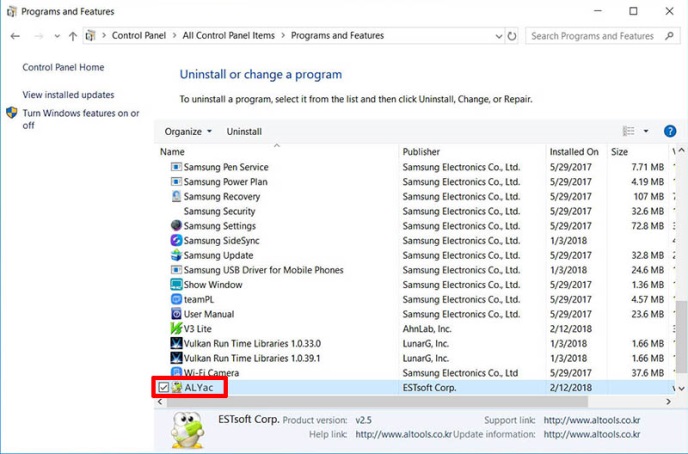Open the Update information URL
Image resolution: width=688 pixels, height=454 pixels.
[x=591, y=434]
